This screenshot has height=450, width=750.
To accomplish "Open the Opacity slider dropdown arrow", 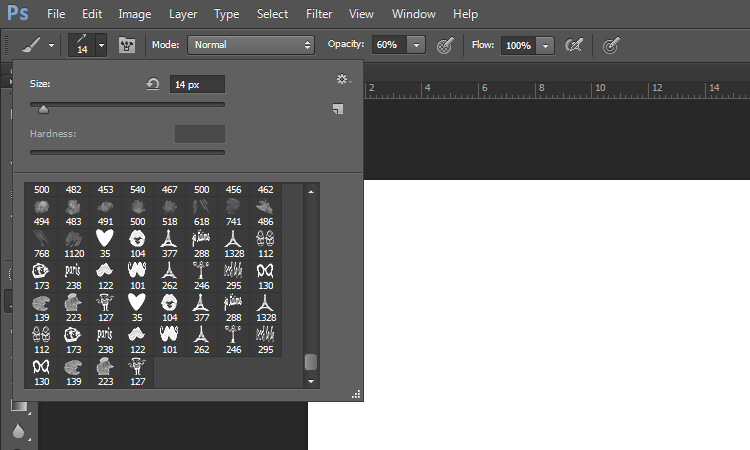I will 416,45.
